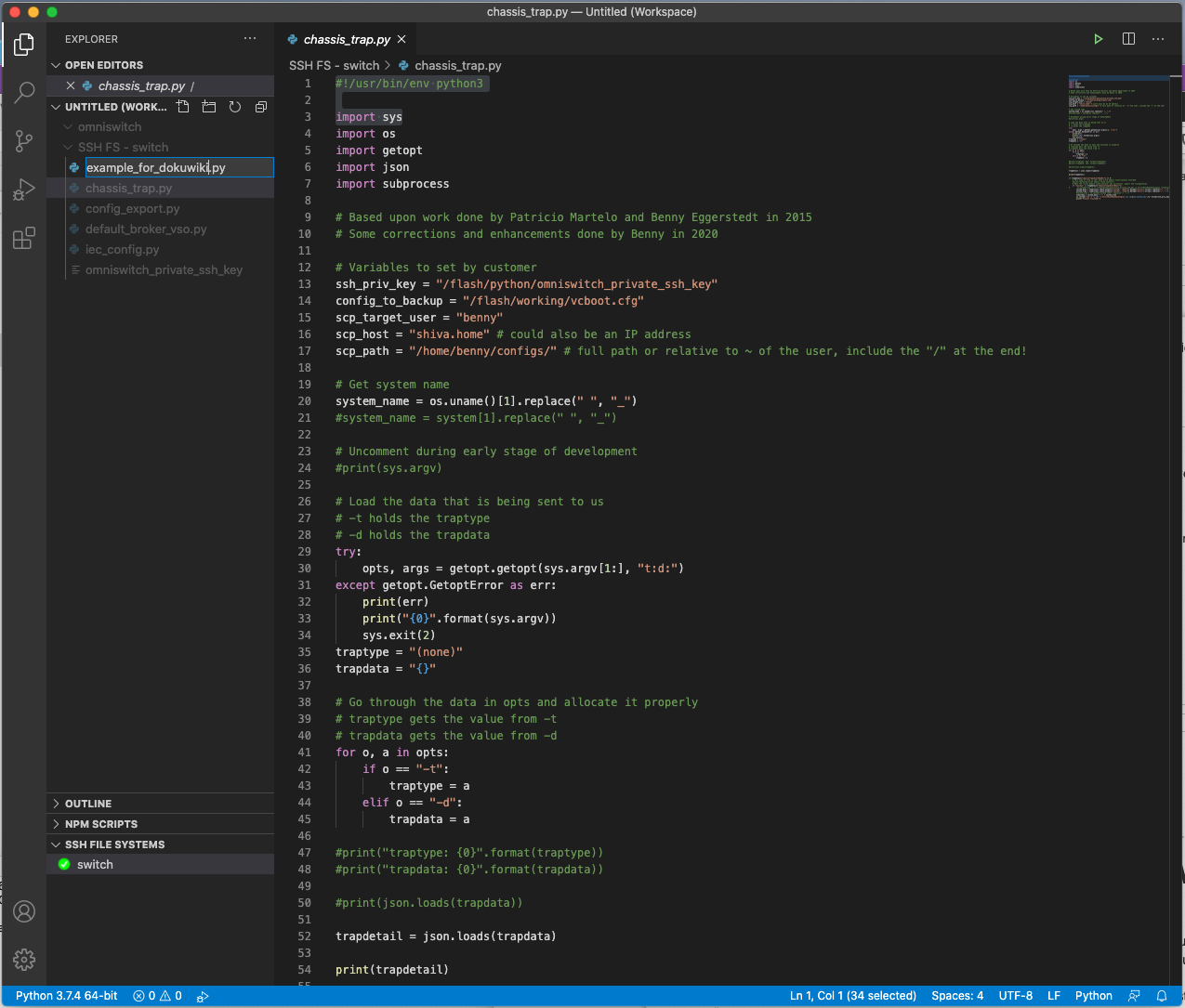Open the Source Control view

[x=24, y=141]
